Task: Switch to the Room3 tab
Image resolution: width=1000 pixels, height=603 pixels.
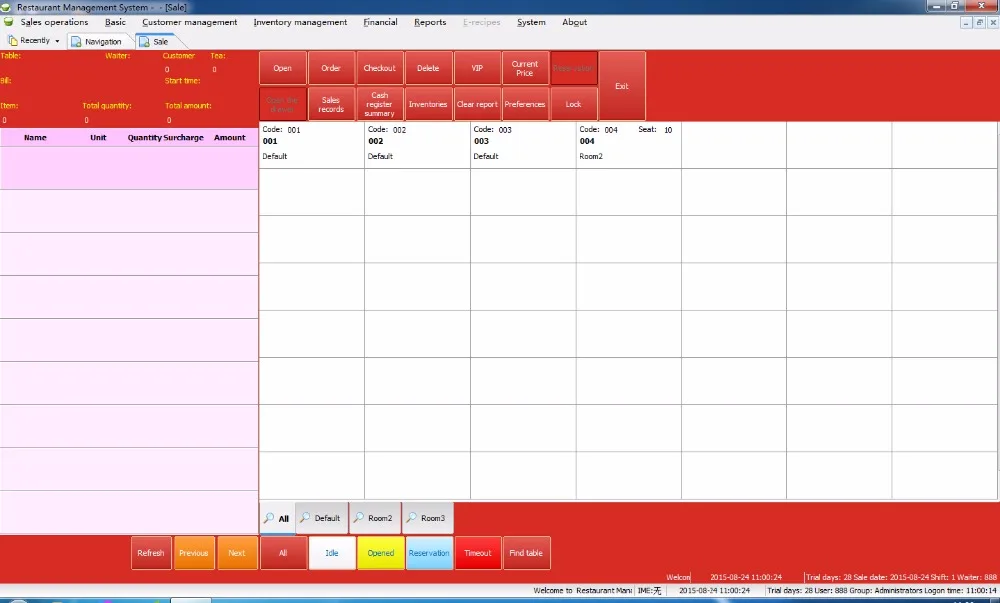Action: [x=428, y=518]
